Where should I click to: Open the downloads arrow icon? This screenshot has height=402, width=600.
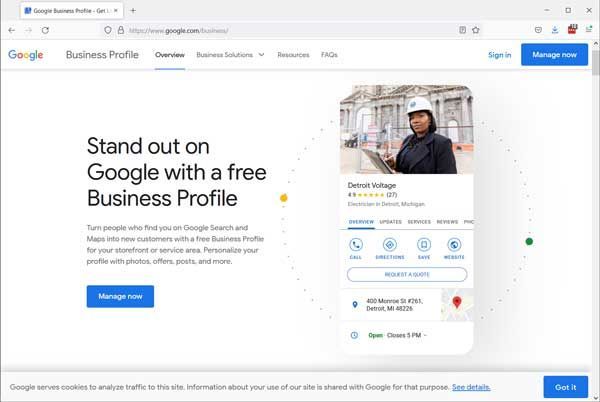click(555, 30)
